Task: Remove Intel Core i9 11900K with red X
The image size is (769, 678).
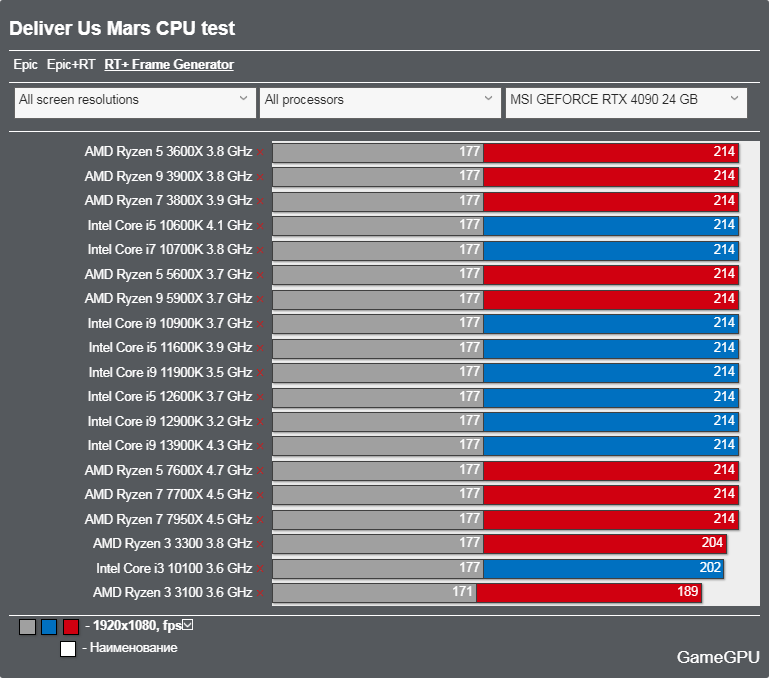Action: pos(260,373)
